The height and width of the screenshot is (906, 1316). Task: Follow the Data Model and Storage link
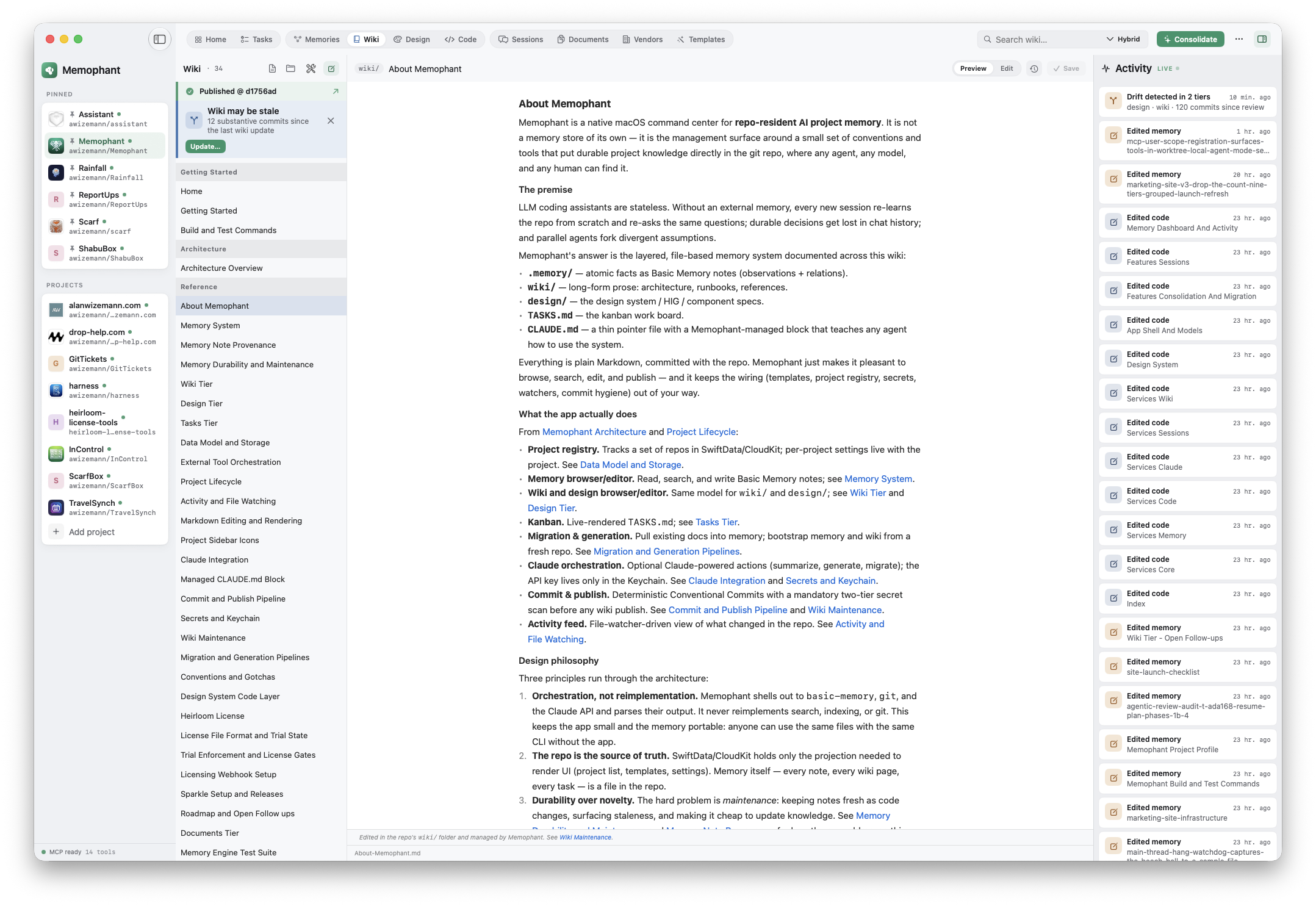click(630, 465)
